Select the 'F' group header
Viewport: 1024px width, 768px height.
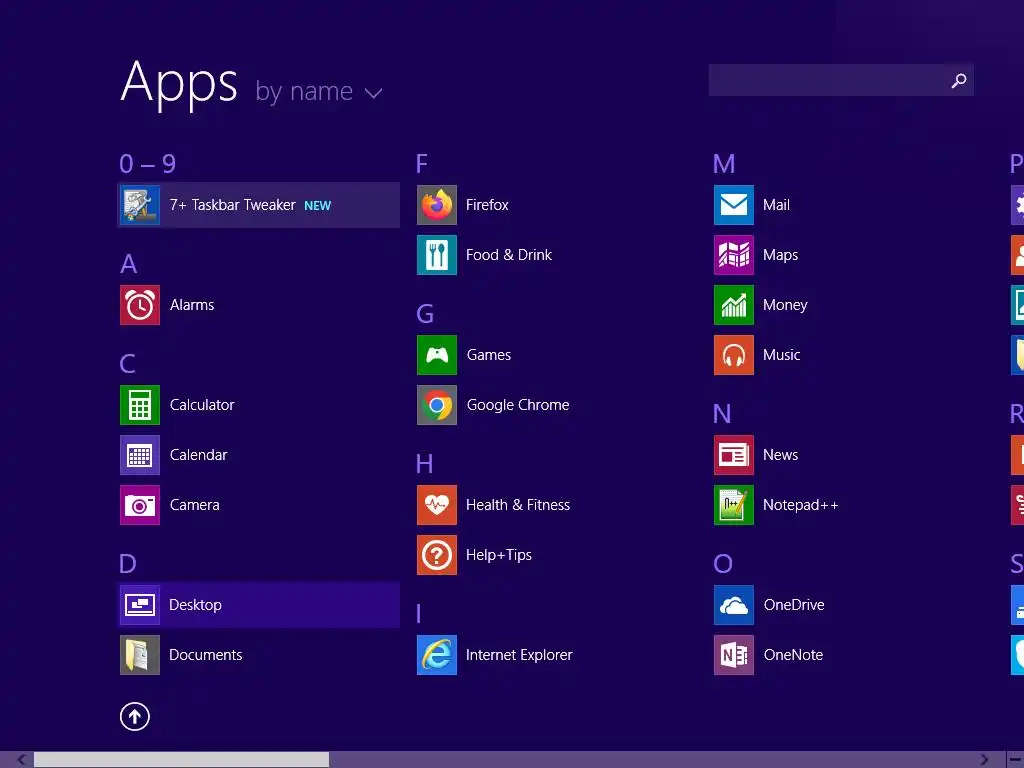pyautogui.click(x=422, y=163)
